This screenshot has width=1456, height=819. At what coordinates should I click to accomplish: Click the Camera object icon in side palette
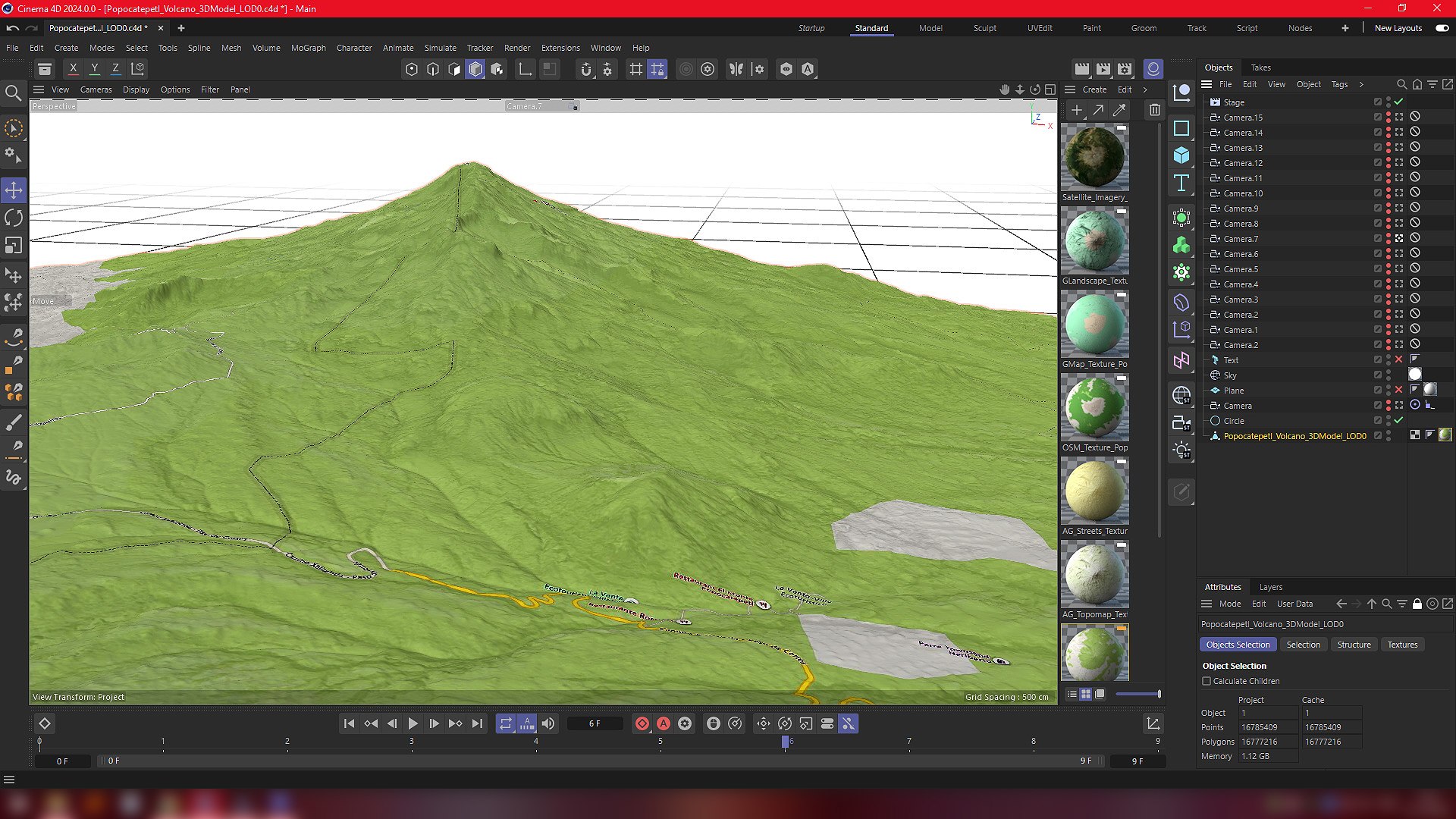pos(1181,423)
